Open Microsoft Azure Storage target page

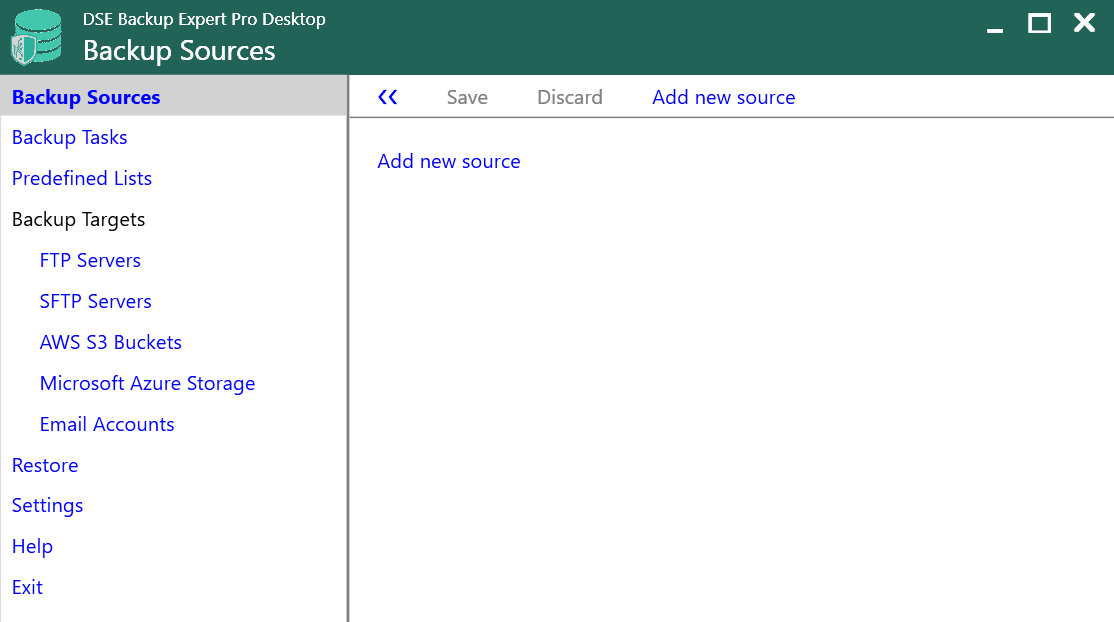147,384
